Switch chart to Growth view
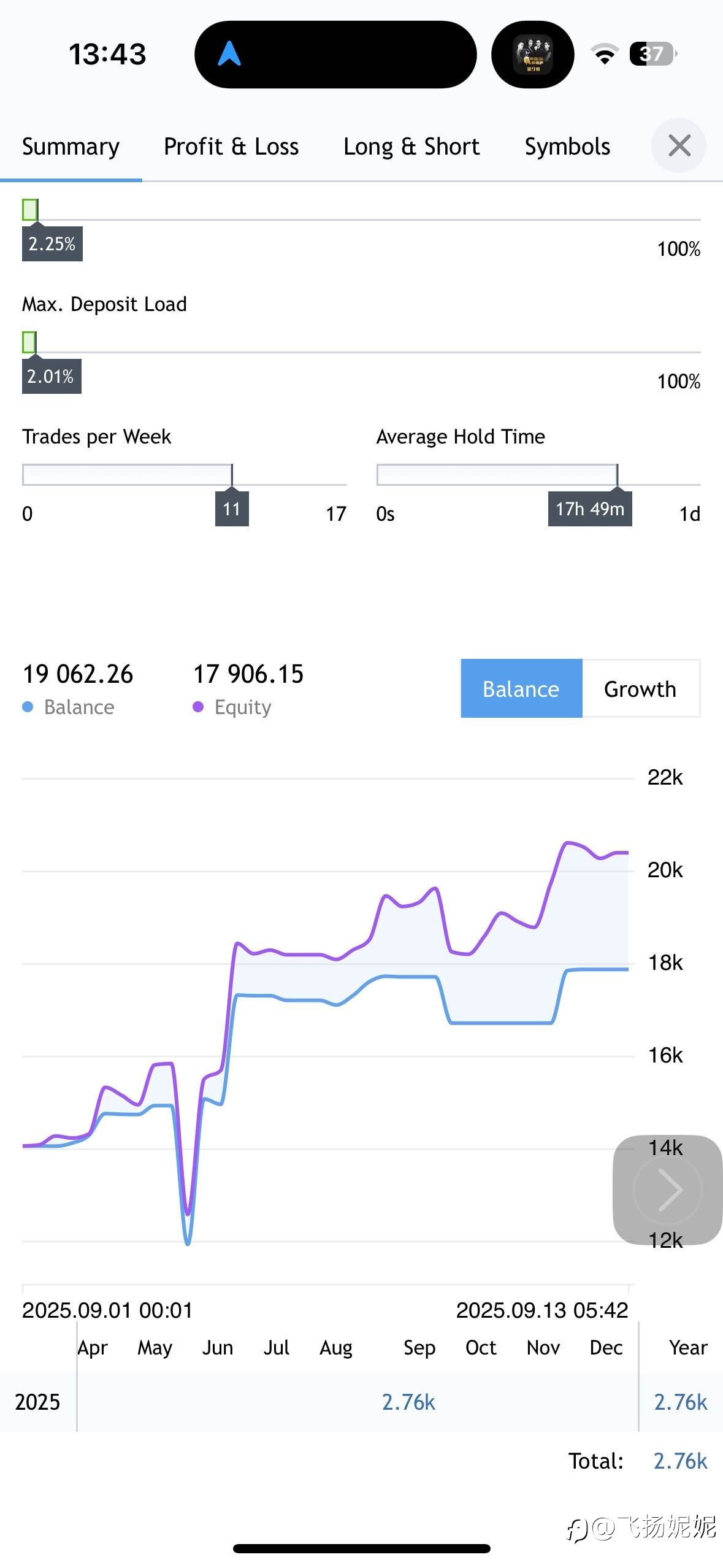The image size is (723, 1568). coord(640,688)
